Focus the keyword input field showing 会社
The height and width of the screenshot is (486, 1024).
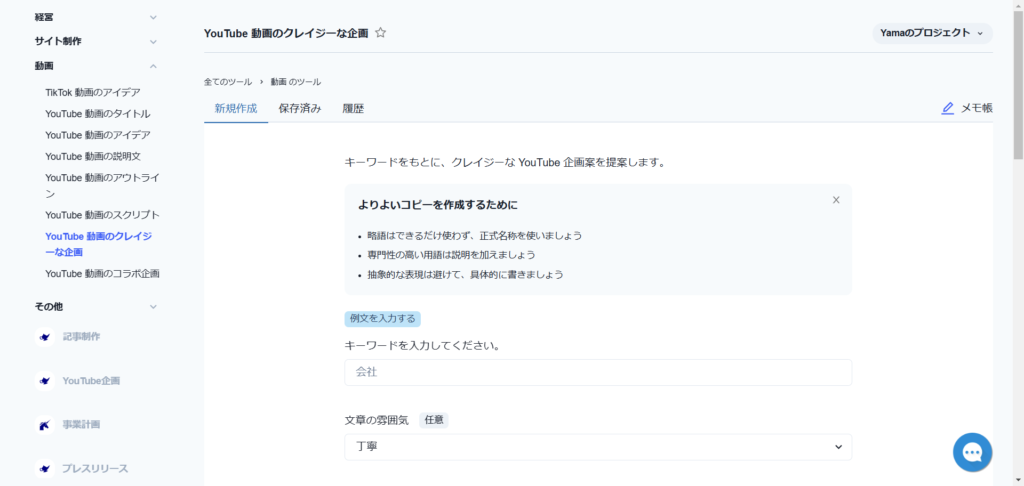(598, 372)
